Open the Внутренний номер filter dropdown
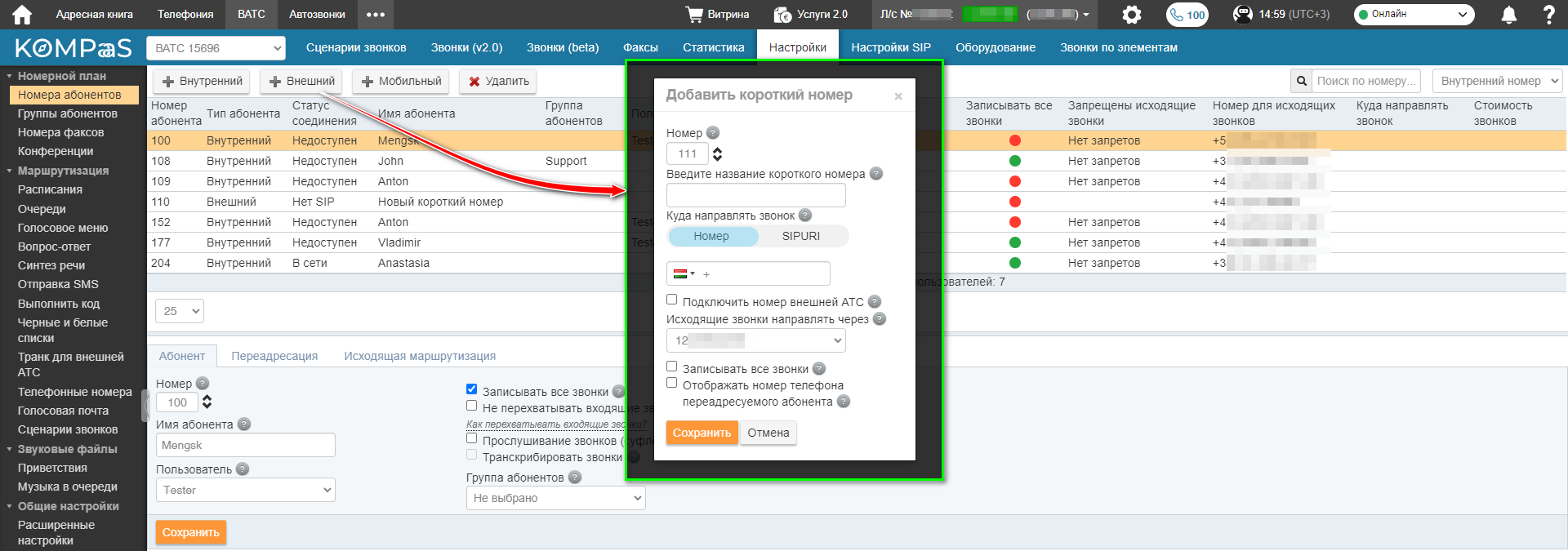The width and height of the screenshot is (1568, 551). [1497, 81]
